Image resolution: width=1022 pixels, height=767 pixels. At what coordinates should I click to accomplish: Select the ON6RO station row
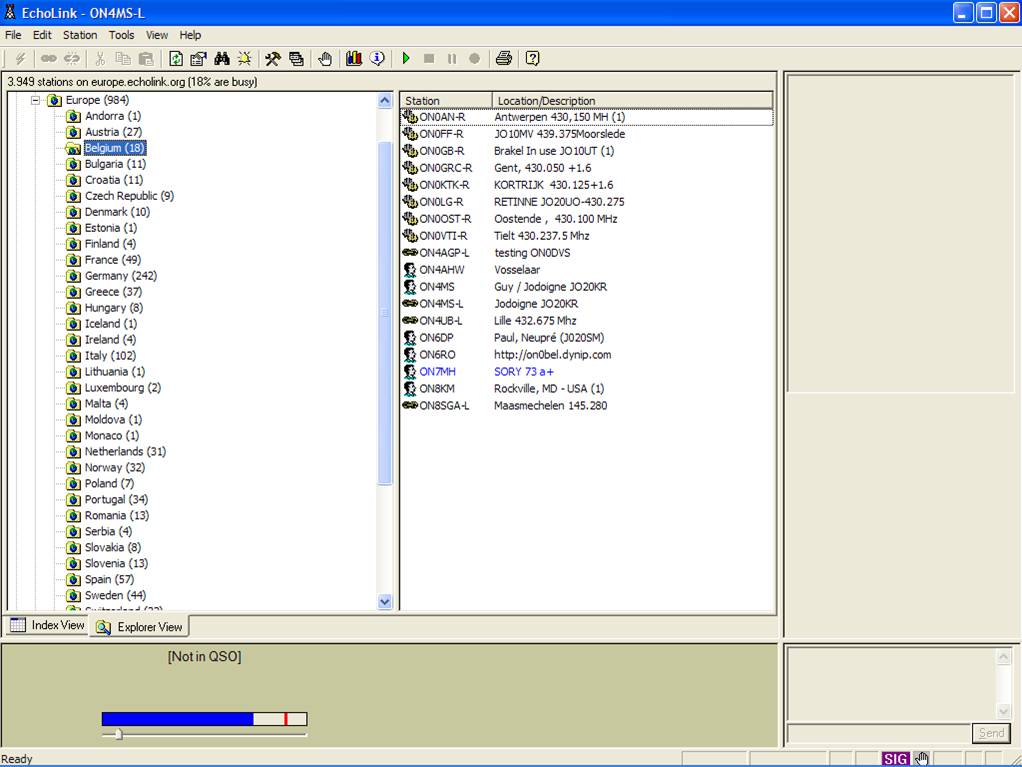(x=587, y=355)
